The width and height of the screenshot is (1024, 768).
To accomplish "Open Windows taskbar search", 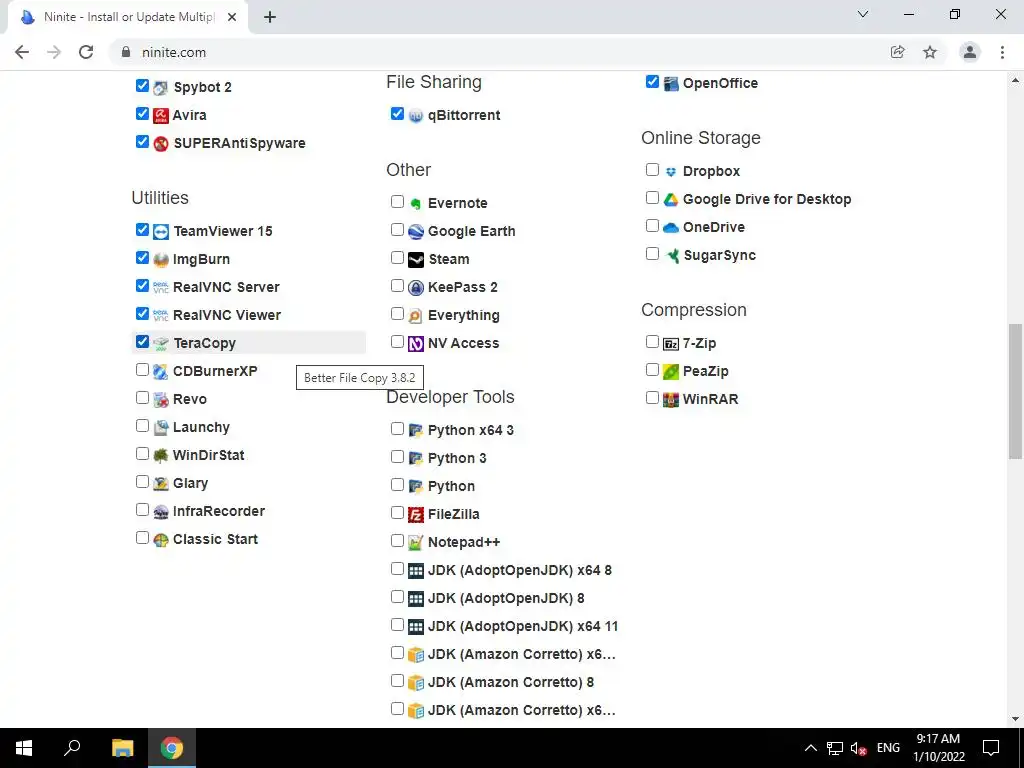I will click(x=72, y=748).
